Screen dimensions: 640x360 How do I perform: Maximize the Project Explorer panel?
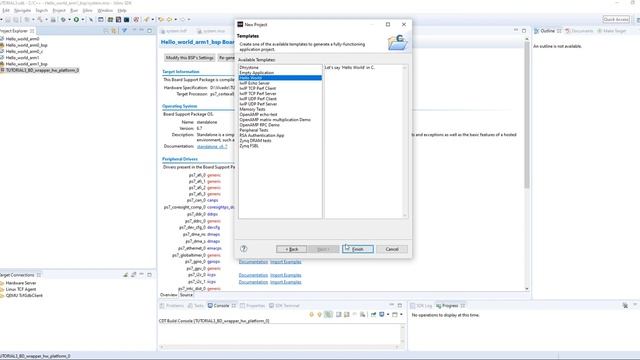tap(149, 31)
